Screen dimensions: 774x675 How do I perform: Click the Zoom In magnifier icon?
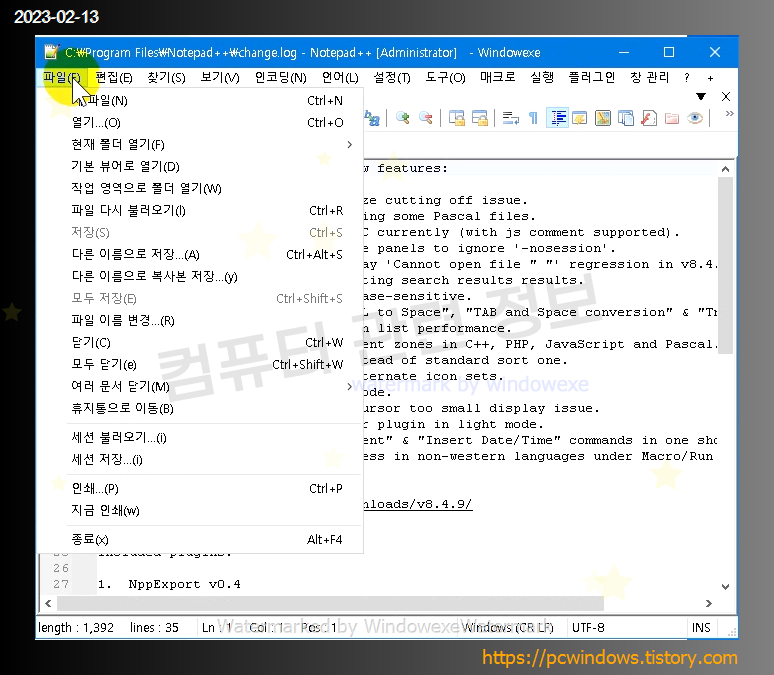[403, 119]
